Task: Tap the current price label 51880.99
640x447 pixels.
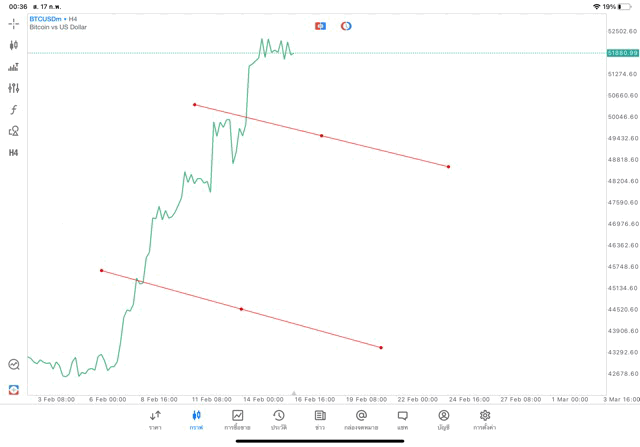Action: click(622, 53)
